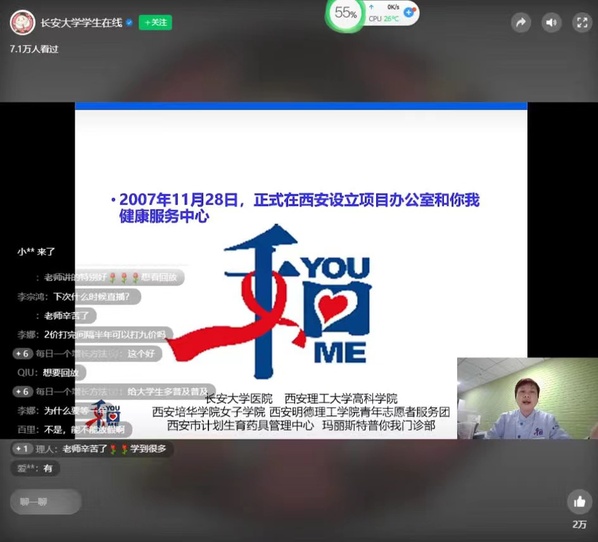Click the small You Me logo watermark
598x542 pixels.
point(103,414)
